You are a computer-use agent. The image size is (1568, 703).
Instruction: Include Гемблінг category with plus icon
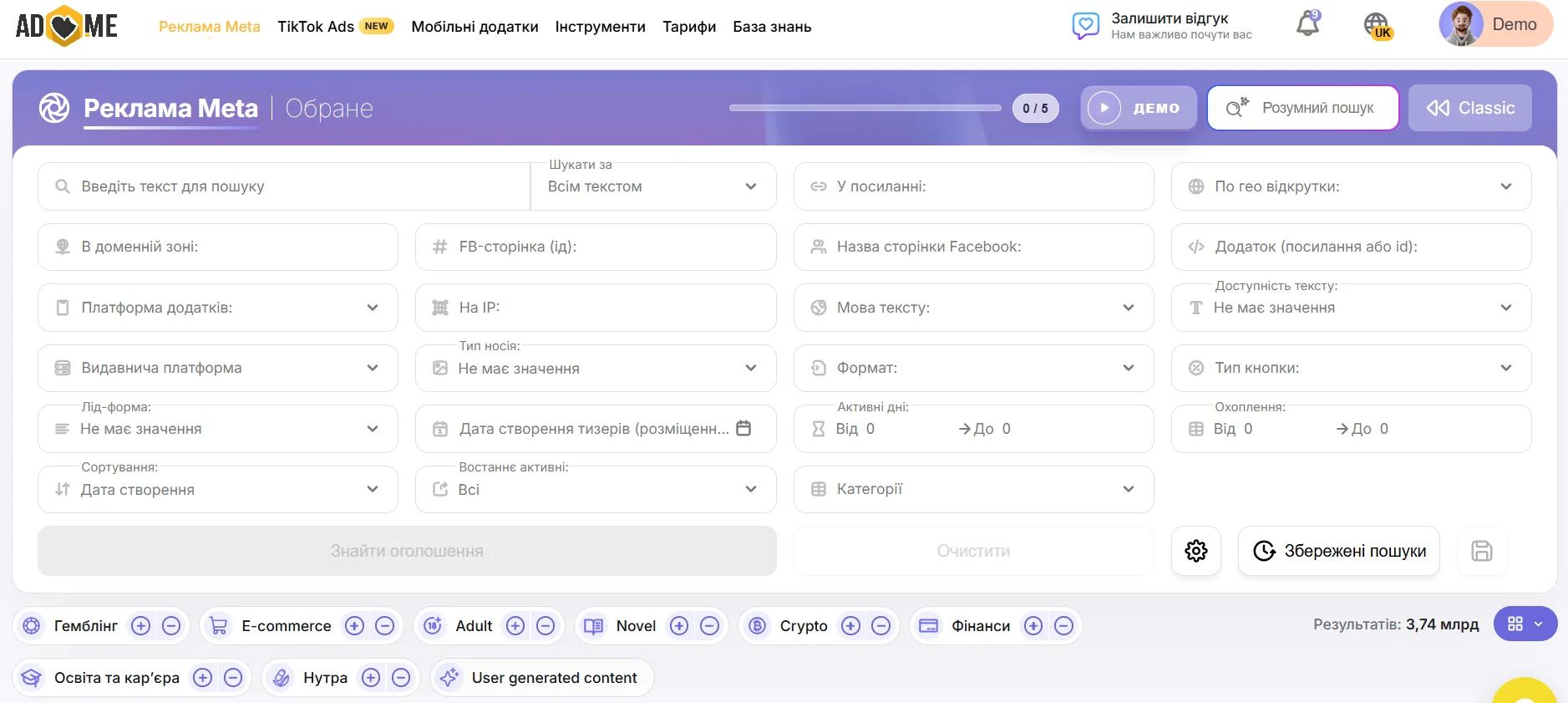point(141,626)
